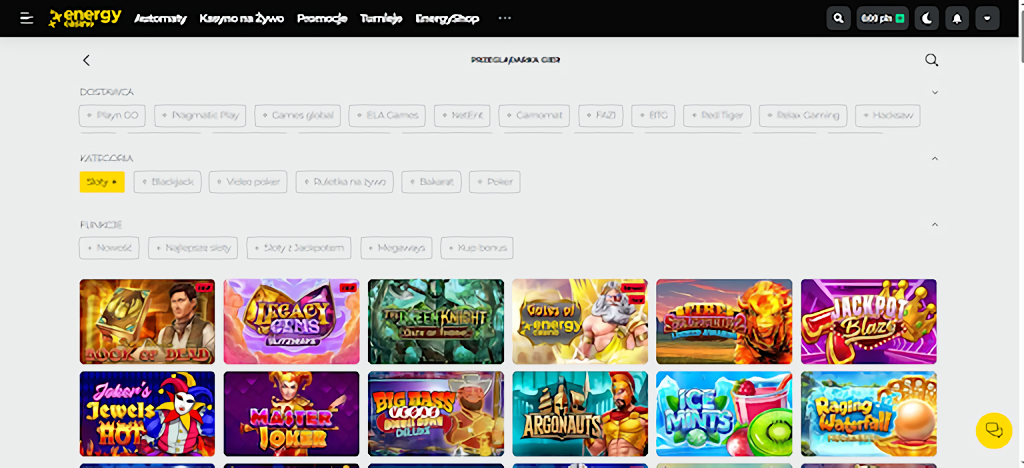Viewport: 1024px width, 468px height.
Task: Open the Promocje menu item
Action: pos(322,18)
